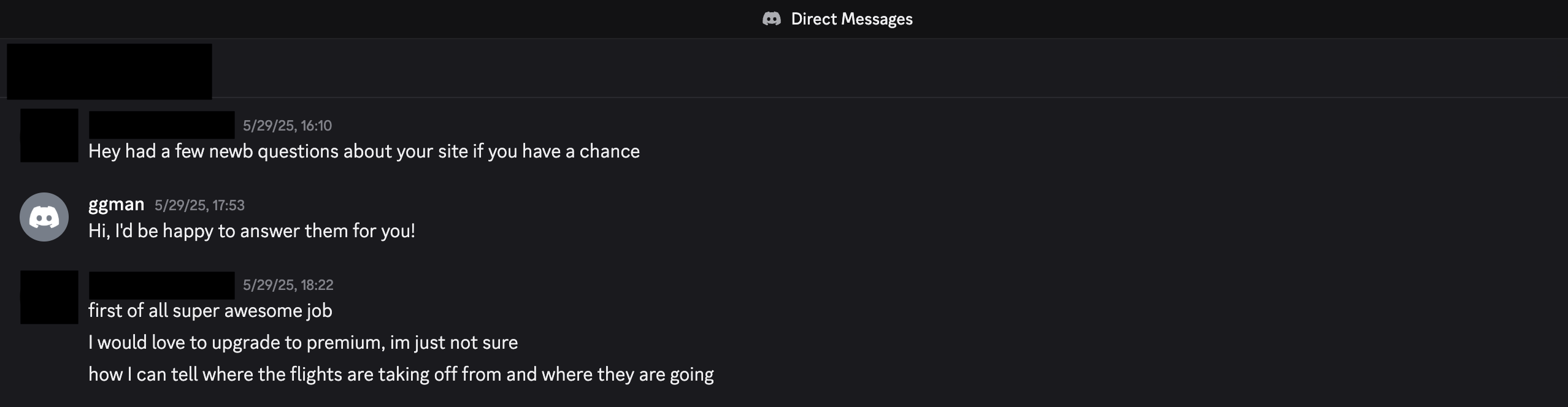This screenshot has width=1568, height=407.
Task: Select the "Hey had a few newb questions" message
Action: pos(364,151)
